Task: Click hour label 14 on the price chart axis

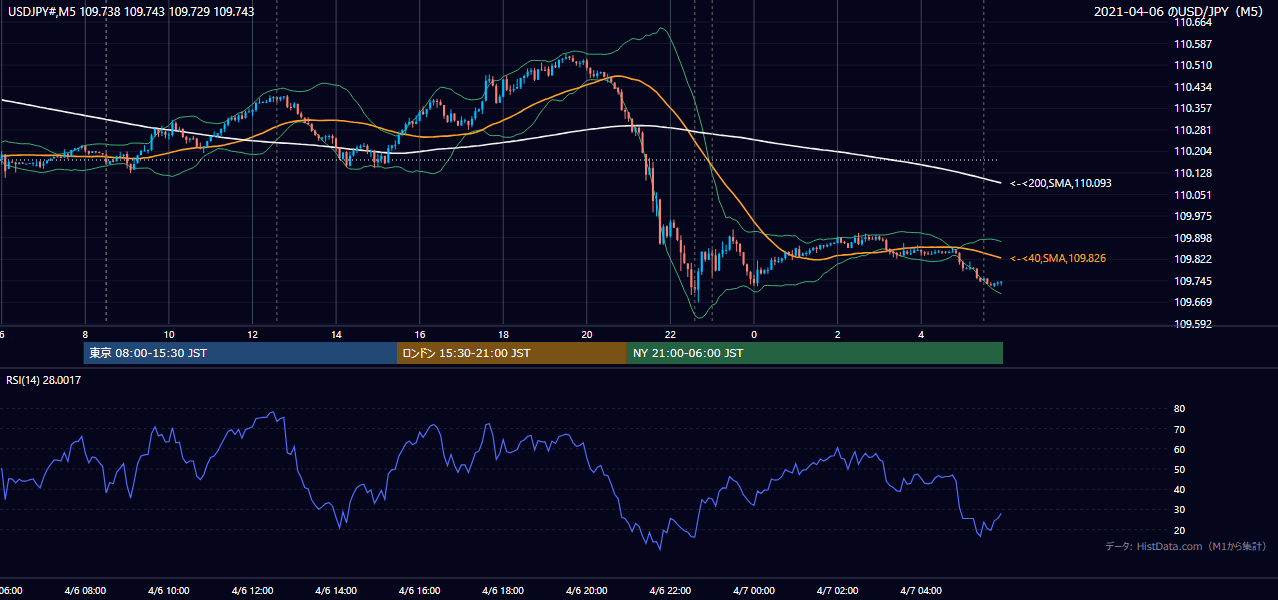Action: (x=336, y=334)
